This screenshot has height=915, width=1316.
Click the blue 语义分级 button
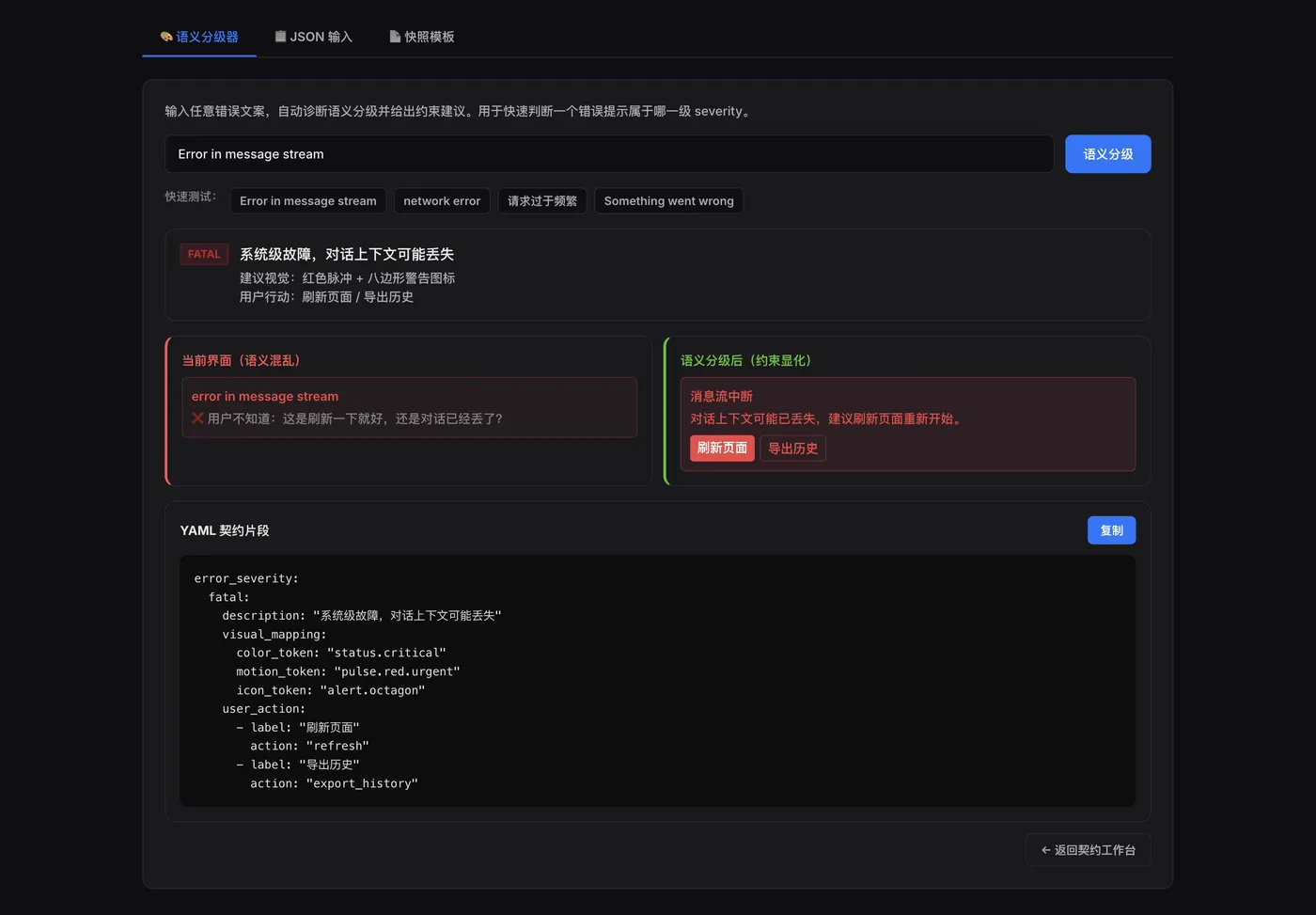tap(1107, 154)
